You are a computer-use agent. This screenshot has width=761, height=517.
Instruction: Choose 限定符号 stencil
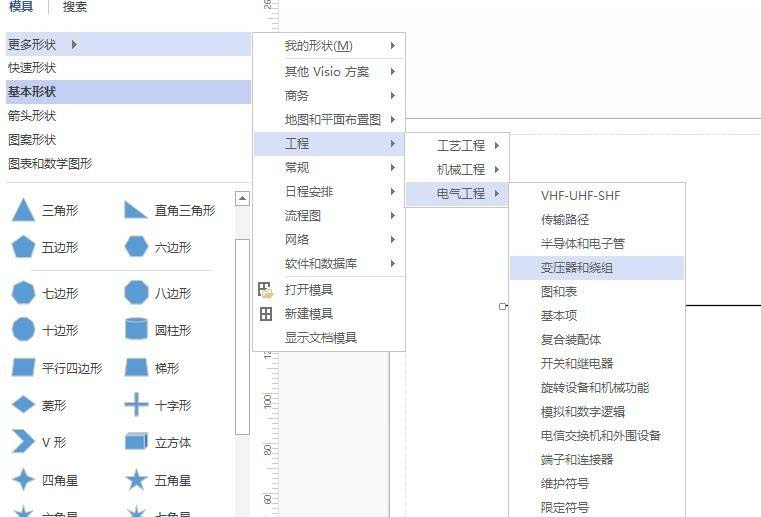597,508
